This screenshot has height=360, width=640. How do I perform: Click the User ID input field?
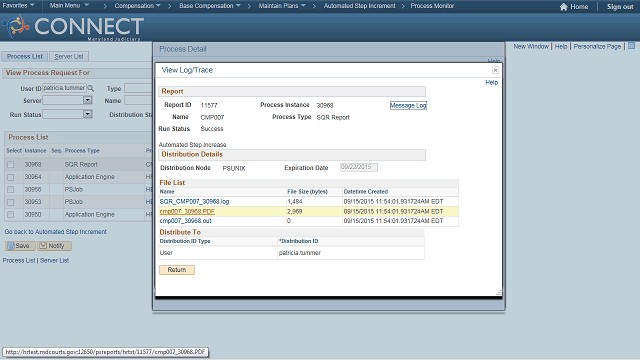(64, 88)
